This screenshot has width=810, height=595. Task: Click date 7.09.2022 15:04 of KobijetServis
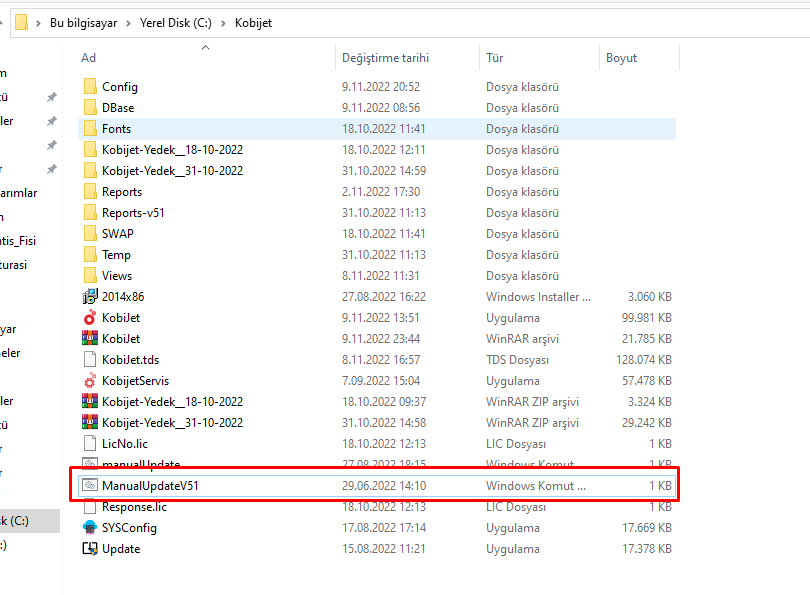tap(381, 380)
